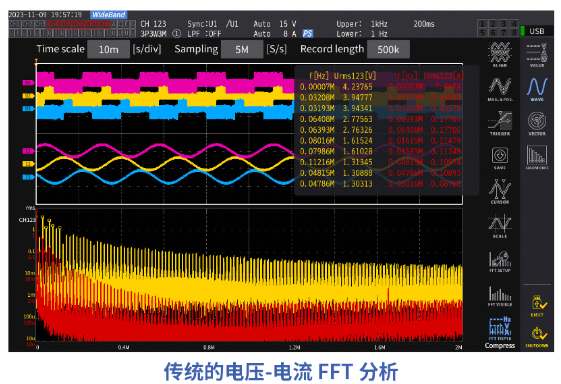Click the blue I3 current channel marker
This screenshot has height=384, width=561.
28,177
